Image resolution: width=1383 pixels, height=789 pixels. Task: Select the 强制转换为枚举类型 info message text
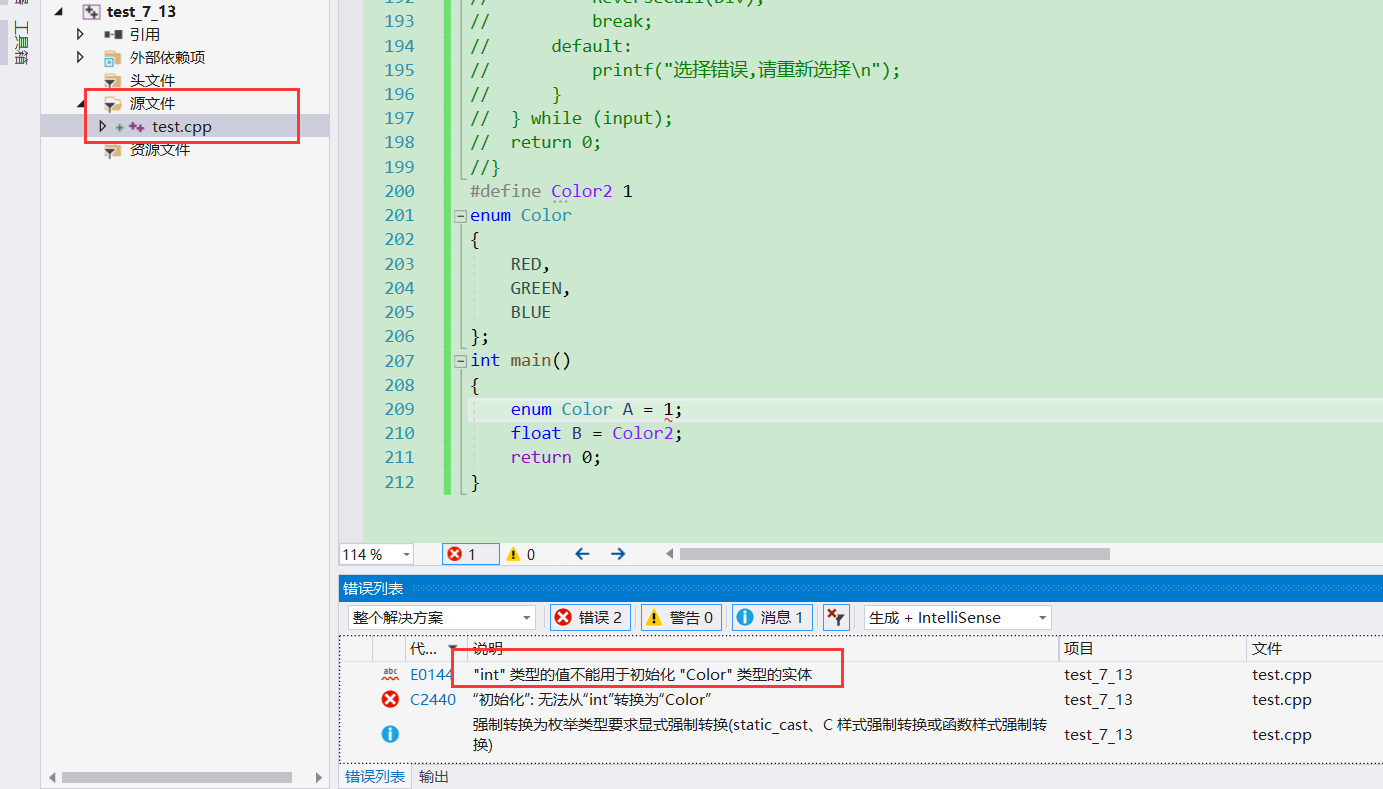(759, 735)
